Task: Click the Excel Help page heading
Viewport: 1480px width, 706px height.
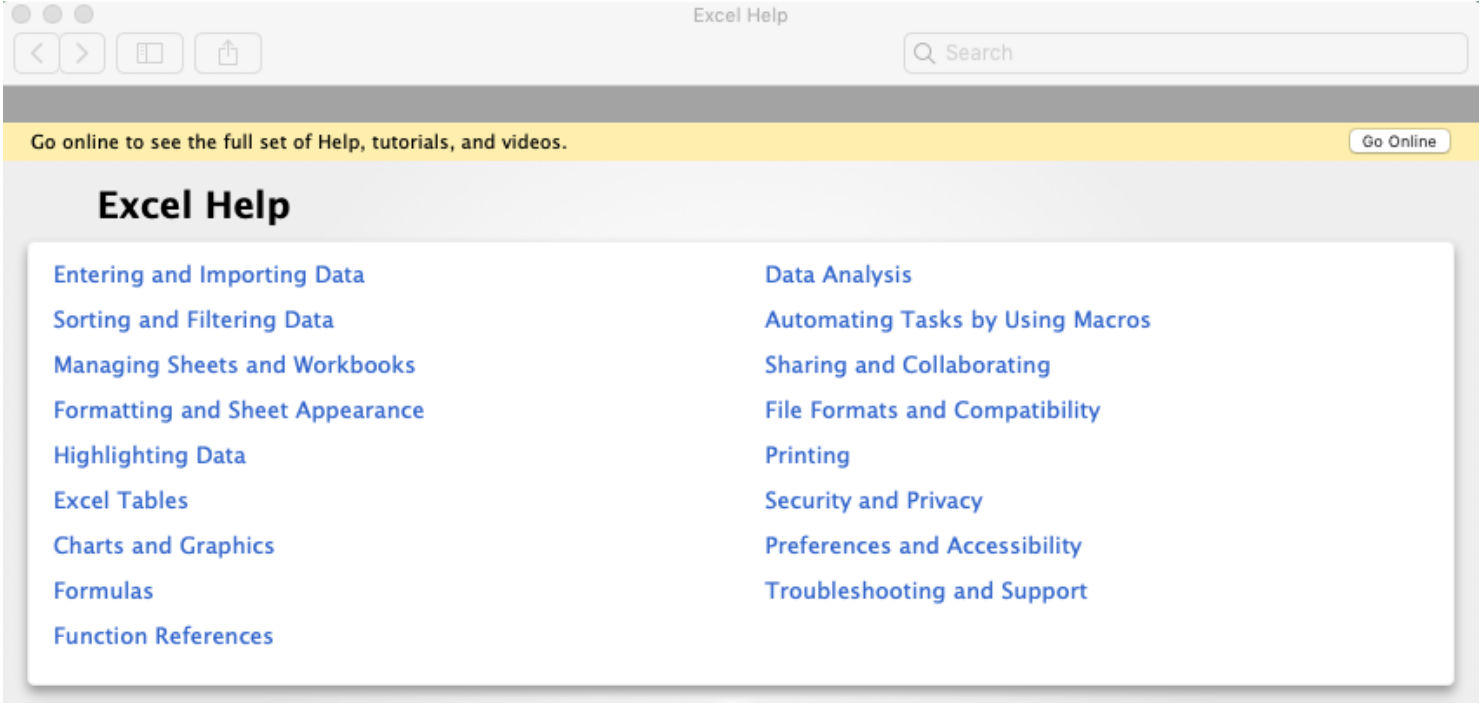Action: [194, 206]
